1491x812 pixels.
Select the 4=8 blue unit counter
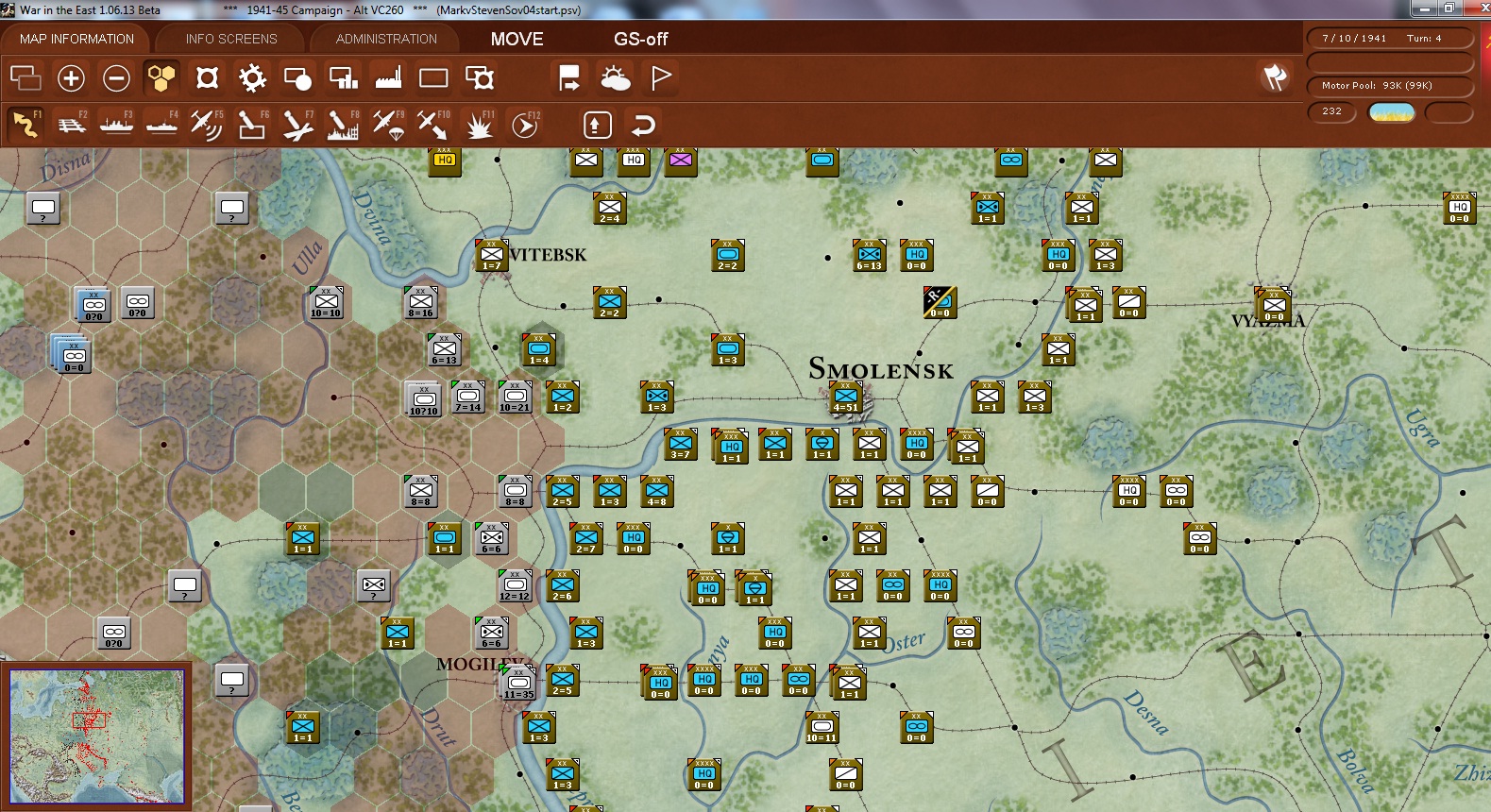(x=656, y=492)
